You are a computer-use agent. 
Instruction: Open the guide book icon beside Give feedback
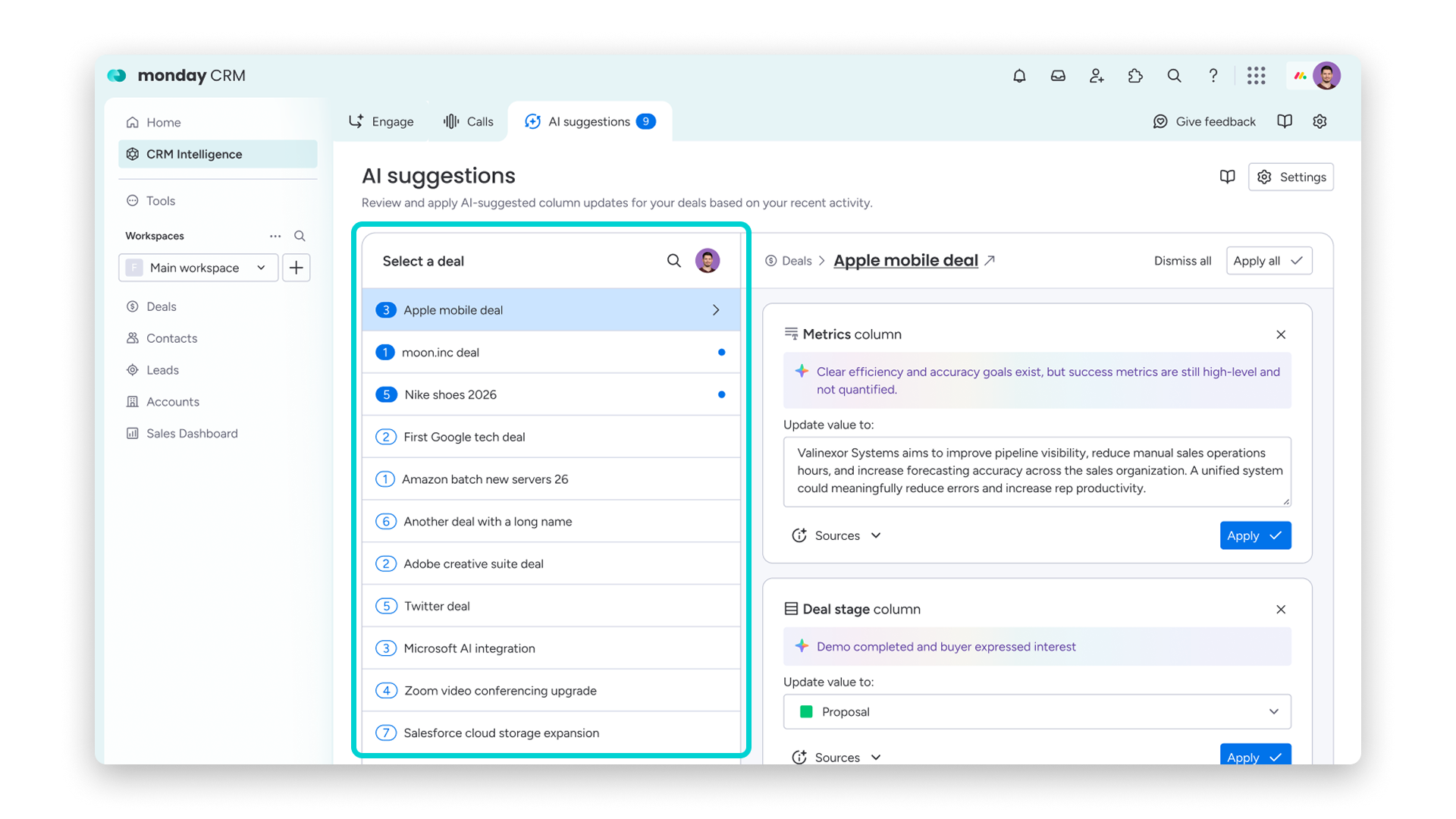[1285, 121]
